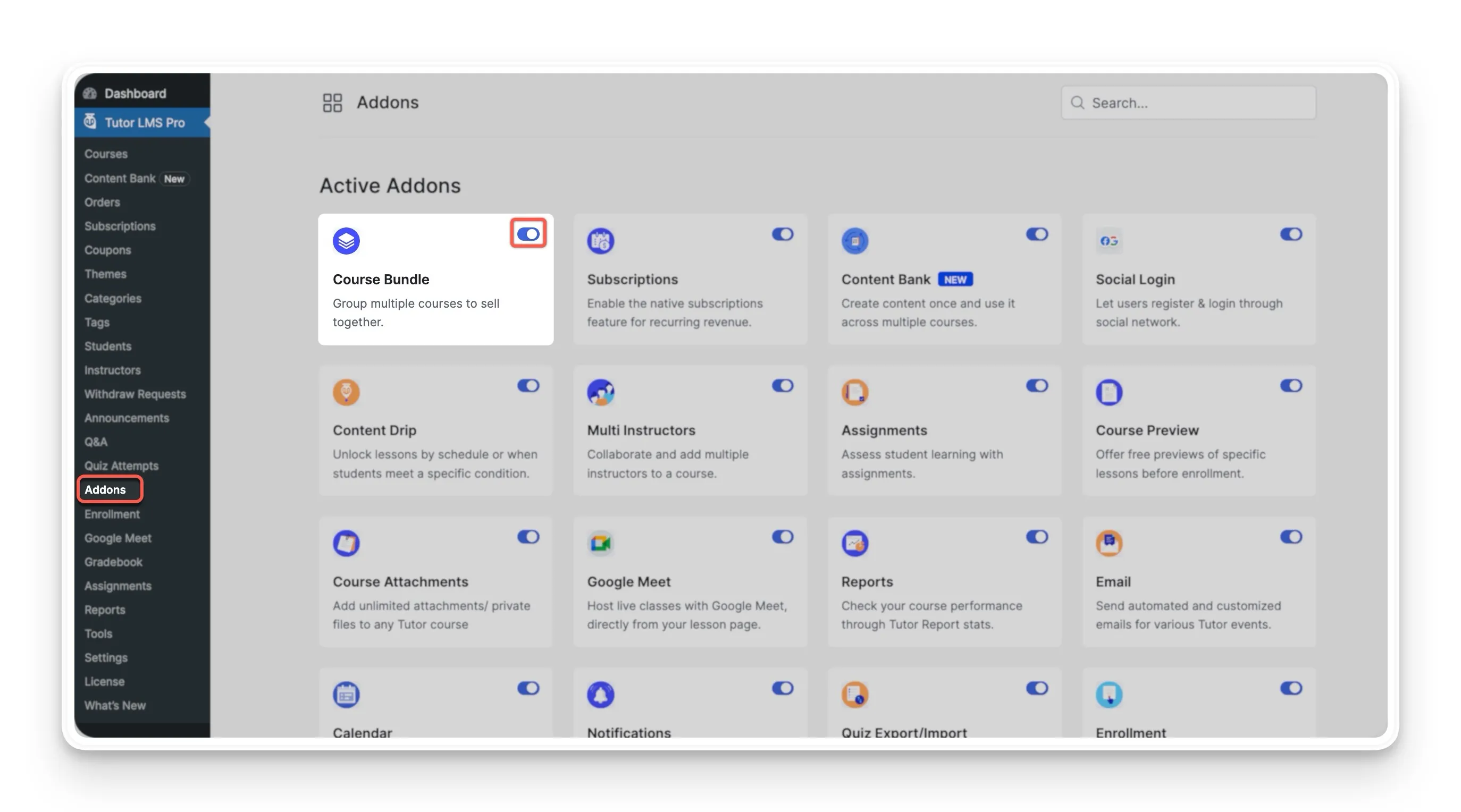
Task: Click the Course Preview addon icon
Action: click(1109, 392)
